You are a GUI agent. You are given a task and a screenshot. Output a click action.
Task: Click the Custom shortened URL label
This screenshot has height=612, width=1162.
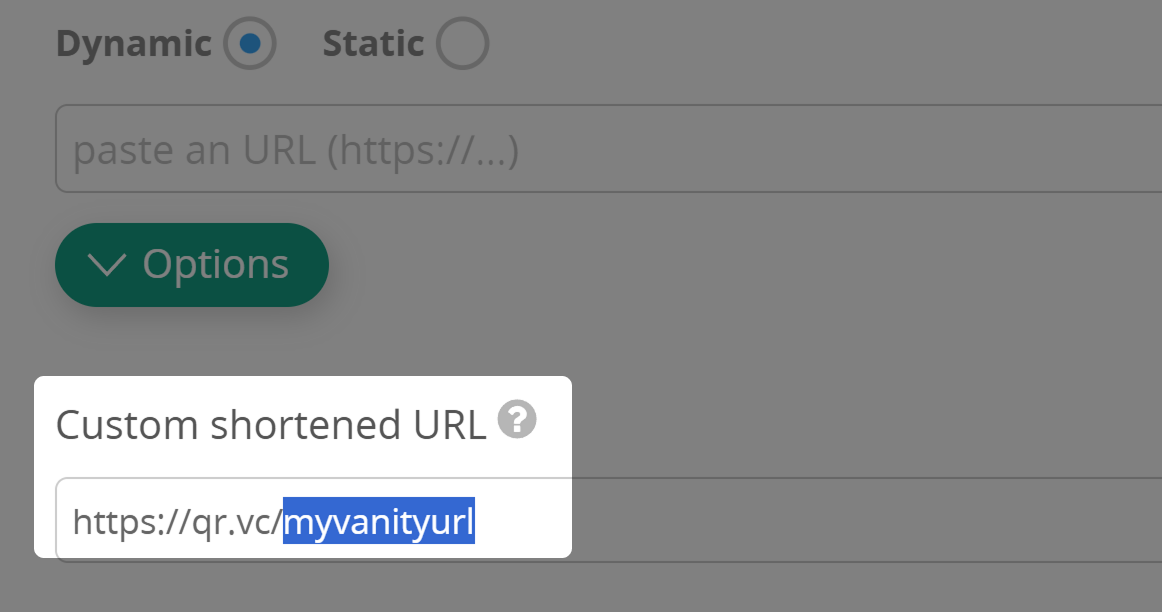click(x=270, y=425)
